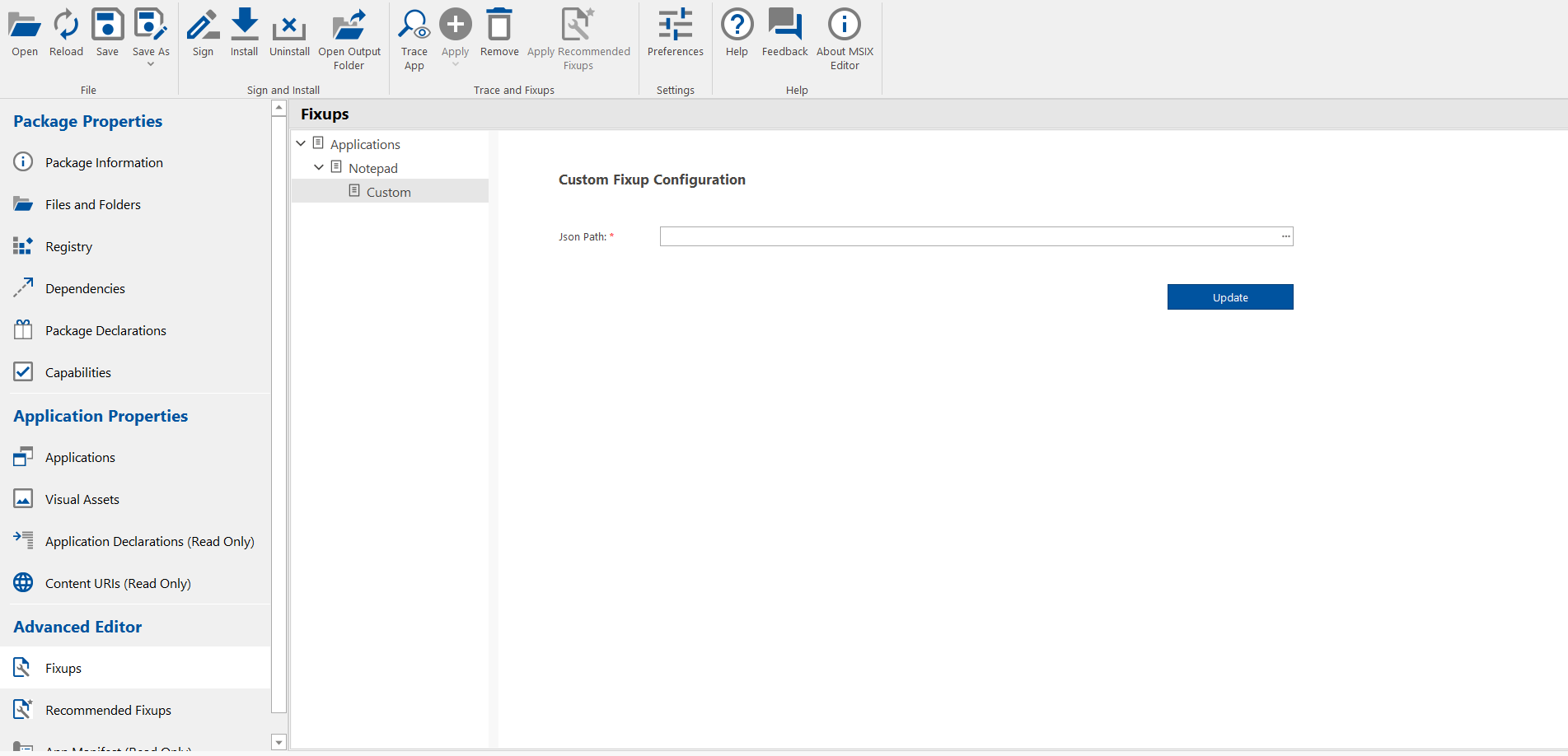
Task: Reload the package
Action: tap(66, 26)
